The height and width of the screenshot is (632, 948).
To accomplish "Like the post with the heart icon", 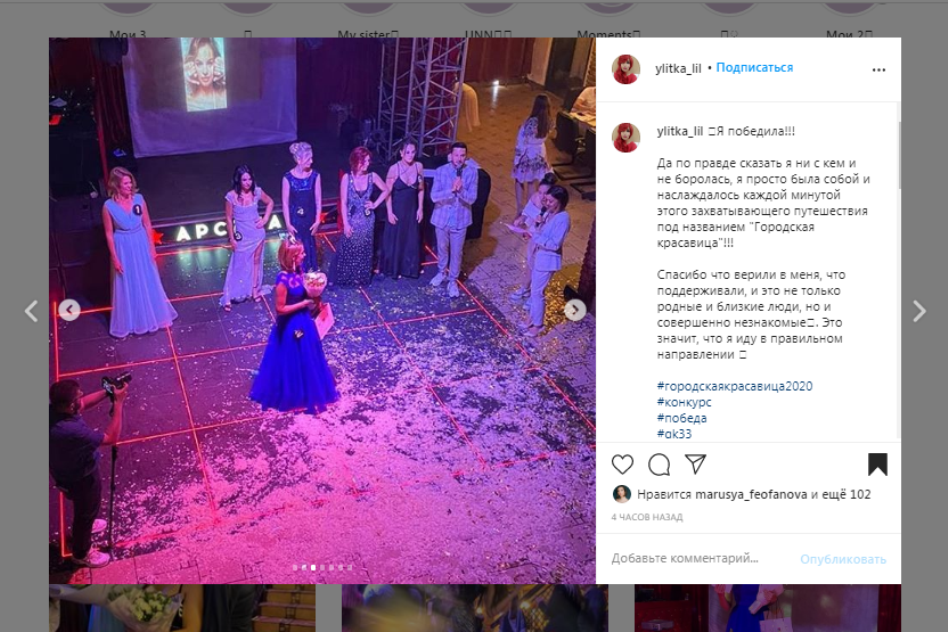I will [622, 464].
